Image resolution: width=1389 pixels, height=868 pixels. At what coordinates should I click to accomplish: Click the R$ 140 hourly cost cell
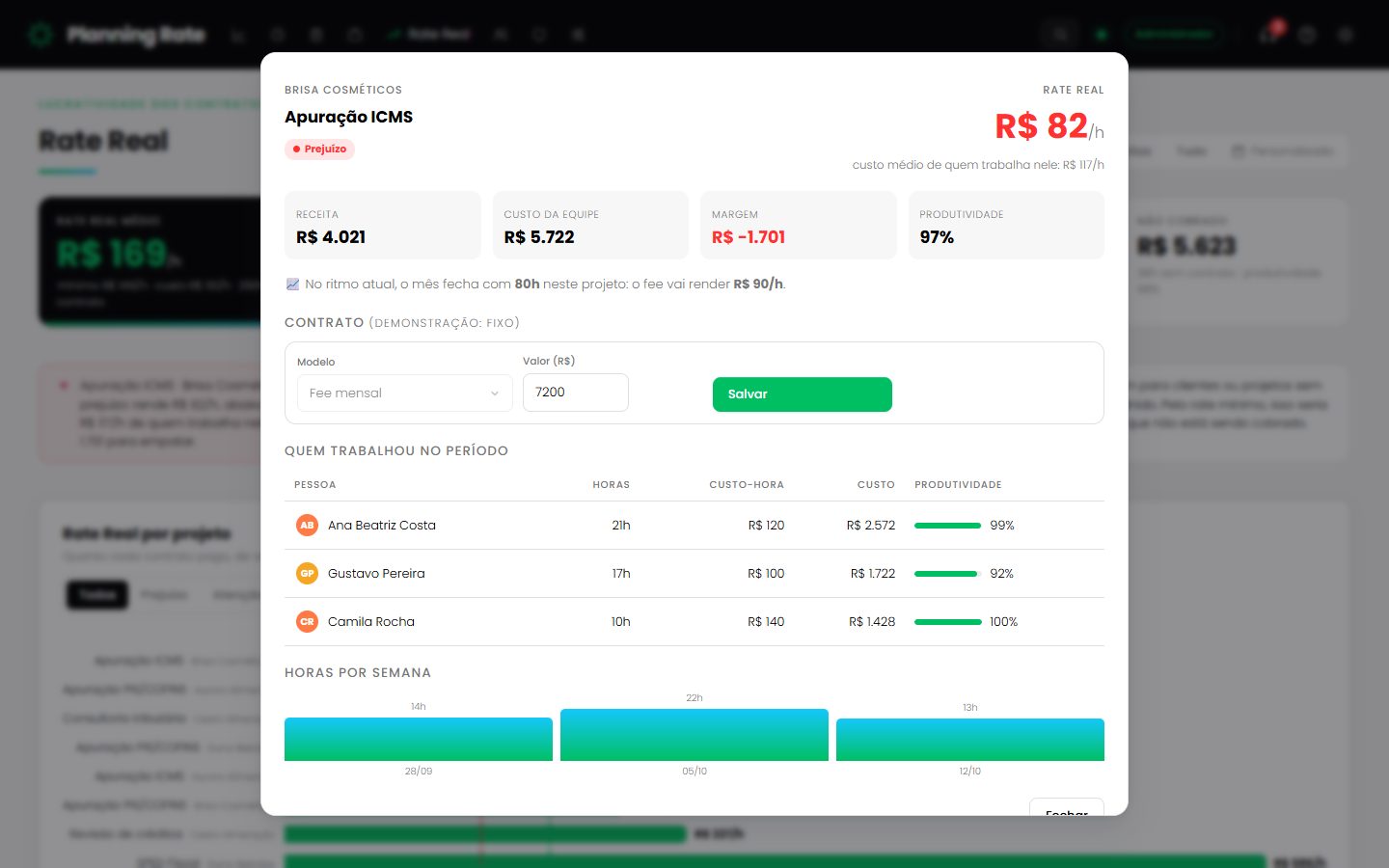(x=766, y=622)
